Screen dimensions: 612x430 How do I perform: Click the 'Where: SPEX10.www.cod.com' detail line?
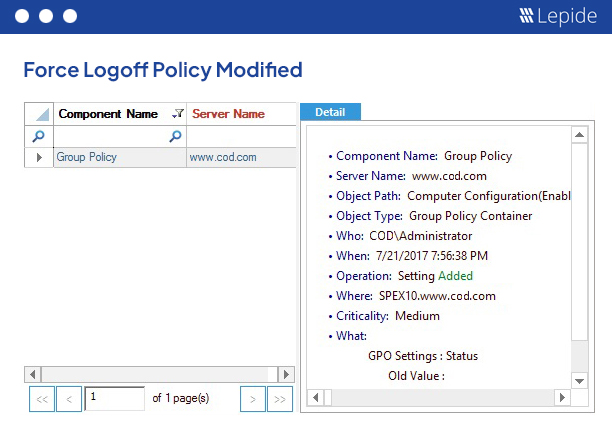click(x=412, y=296)
